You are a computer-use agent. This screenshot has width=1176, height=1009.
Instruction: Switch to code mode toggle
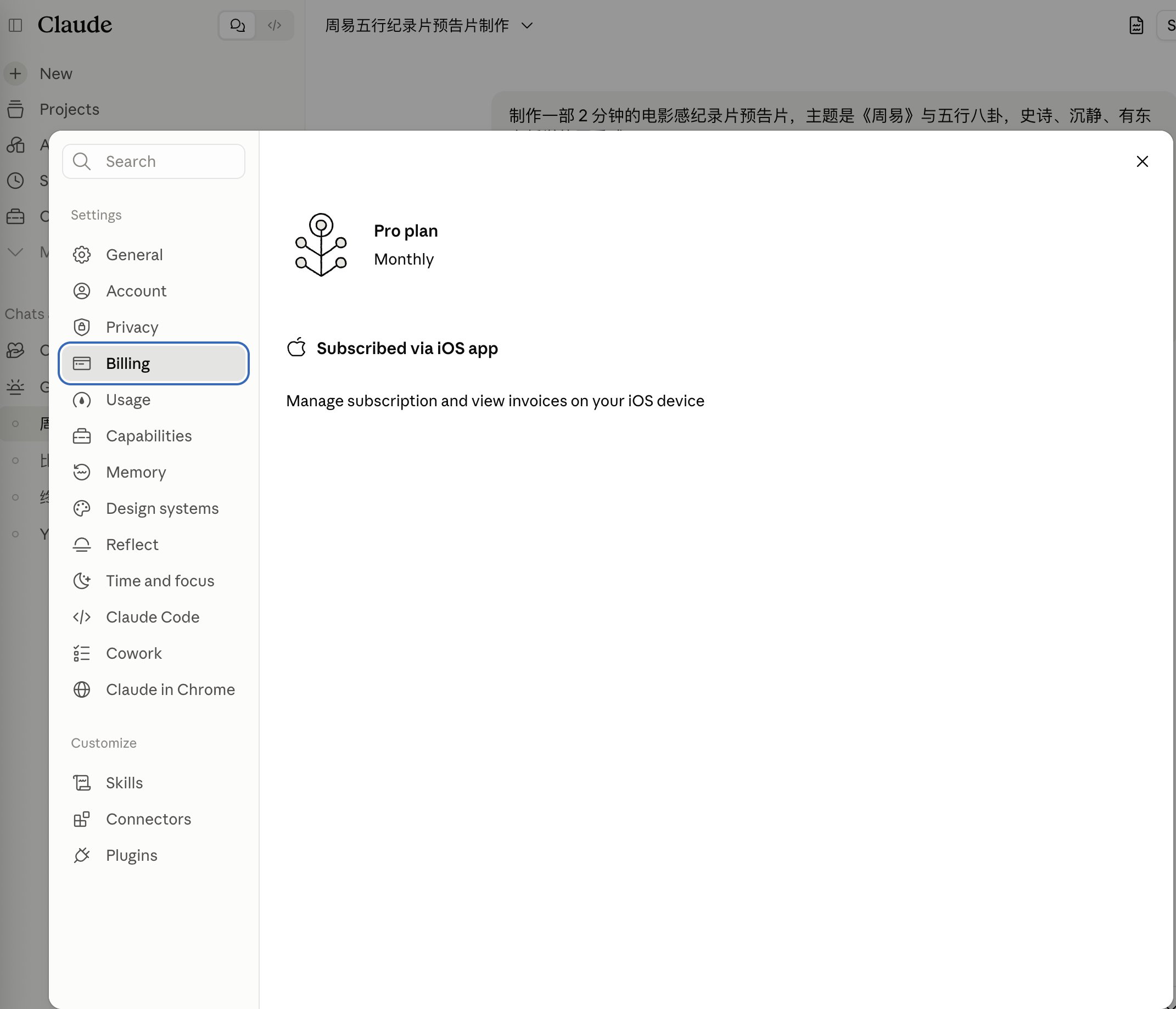click(275, 25)
